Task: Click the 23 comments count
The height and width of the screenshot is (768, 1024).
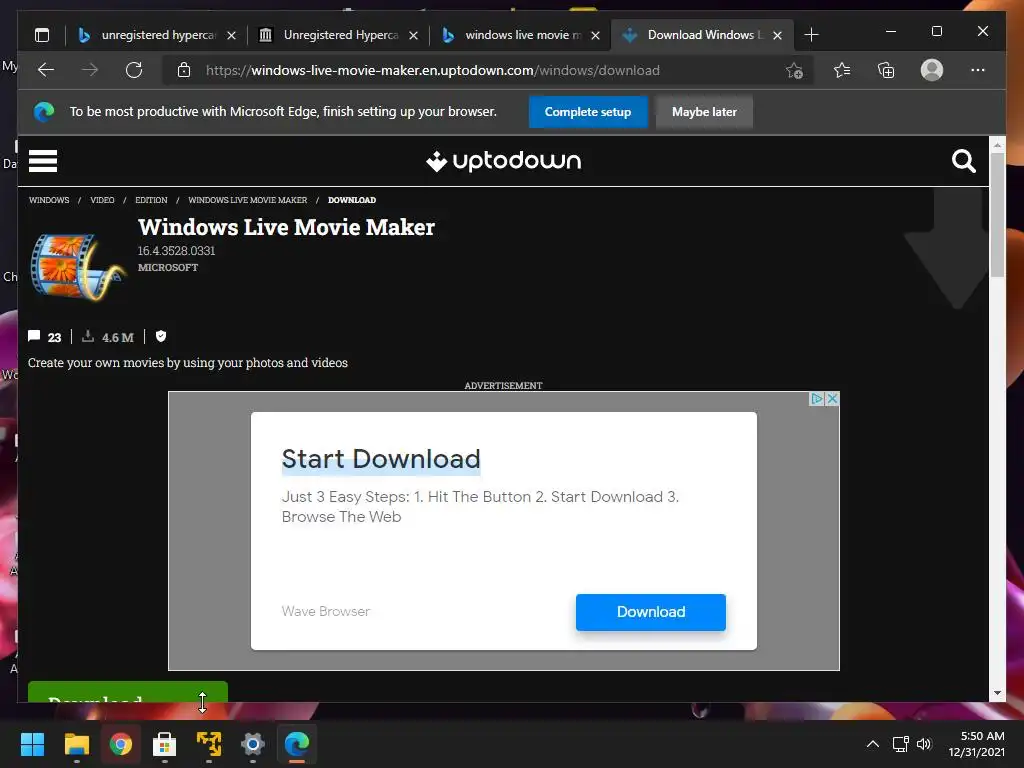Action: click(x=54, y=338)
